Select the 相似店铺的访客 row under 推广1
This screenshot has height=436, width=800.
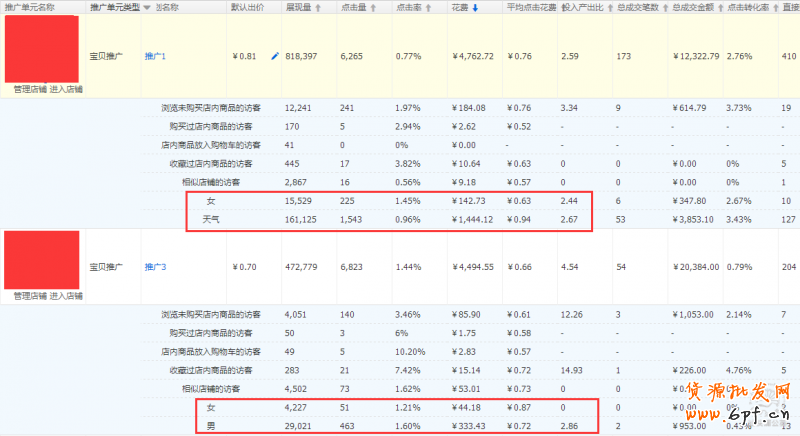(x=211, y=182)
